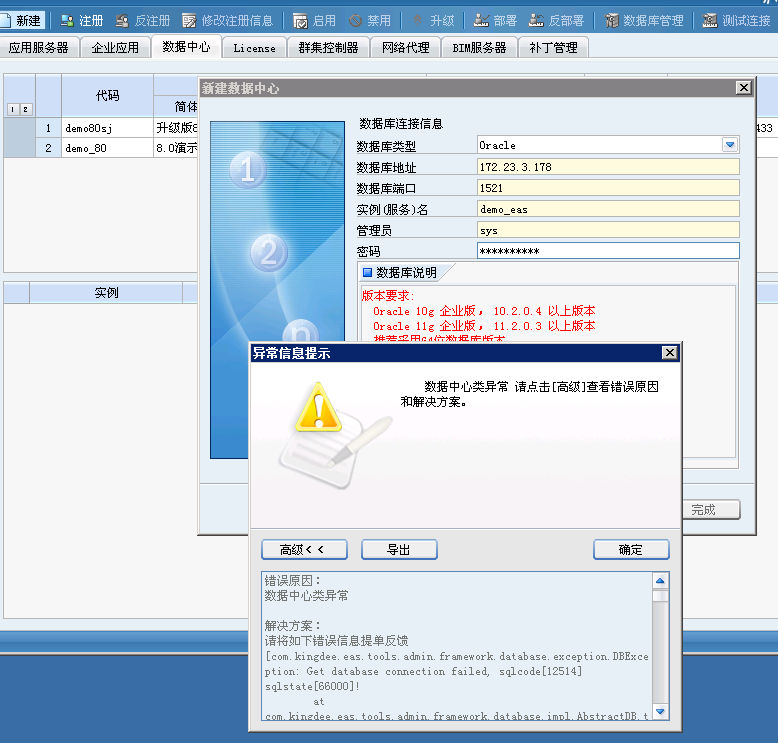Click the 测试连接 test connection icon
The image size is (778, 743).
(710, 21)
